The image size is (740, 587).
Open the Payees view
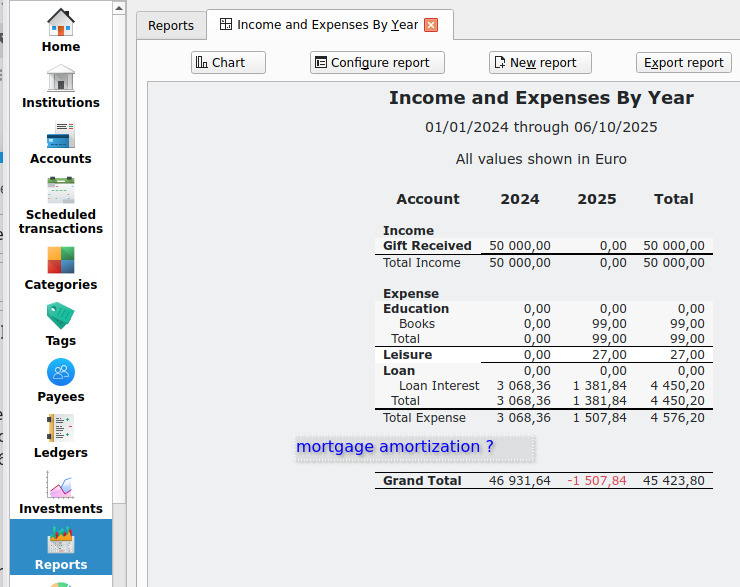click(60, 380)
